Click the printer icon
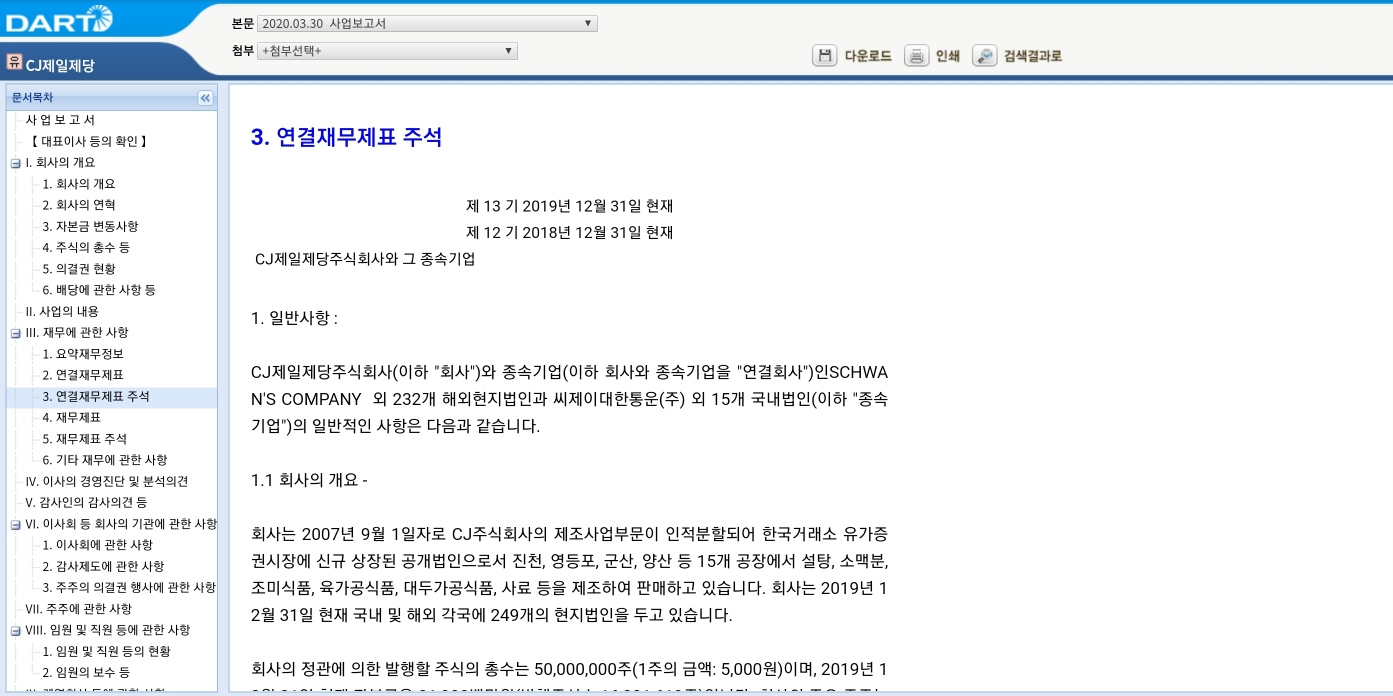The image size is (1393, 696). (x=917, y=56)
